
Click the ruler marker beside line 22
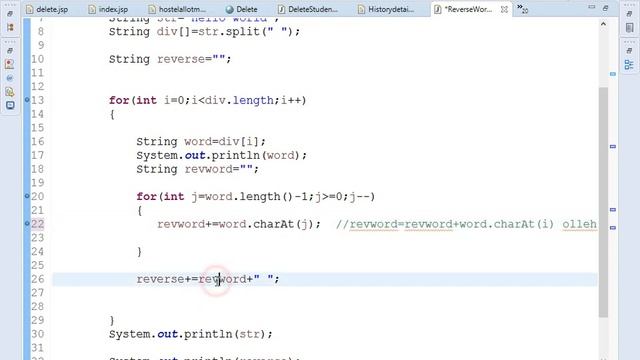27,223
